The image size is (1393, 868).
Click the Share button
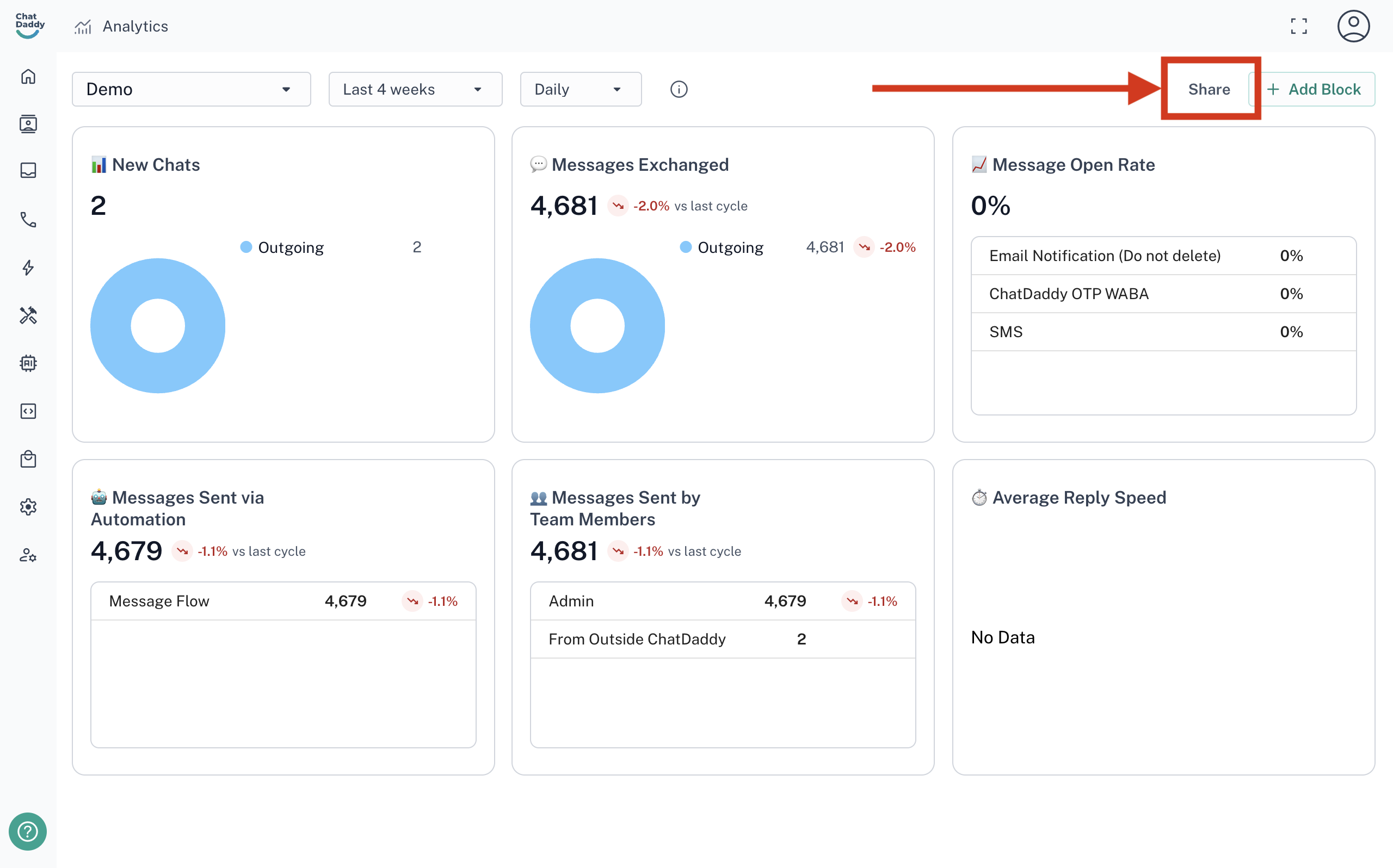[x=1209, y=90]
